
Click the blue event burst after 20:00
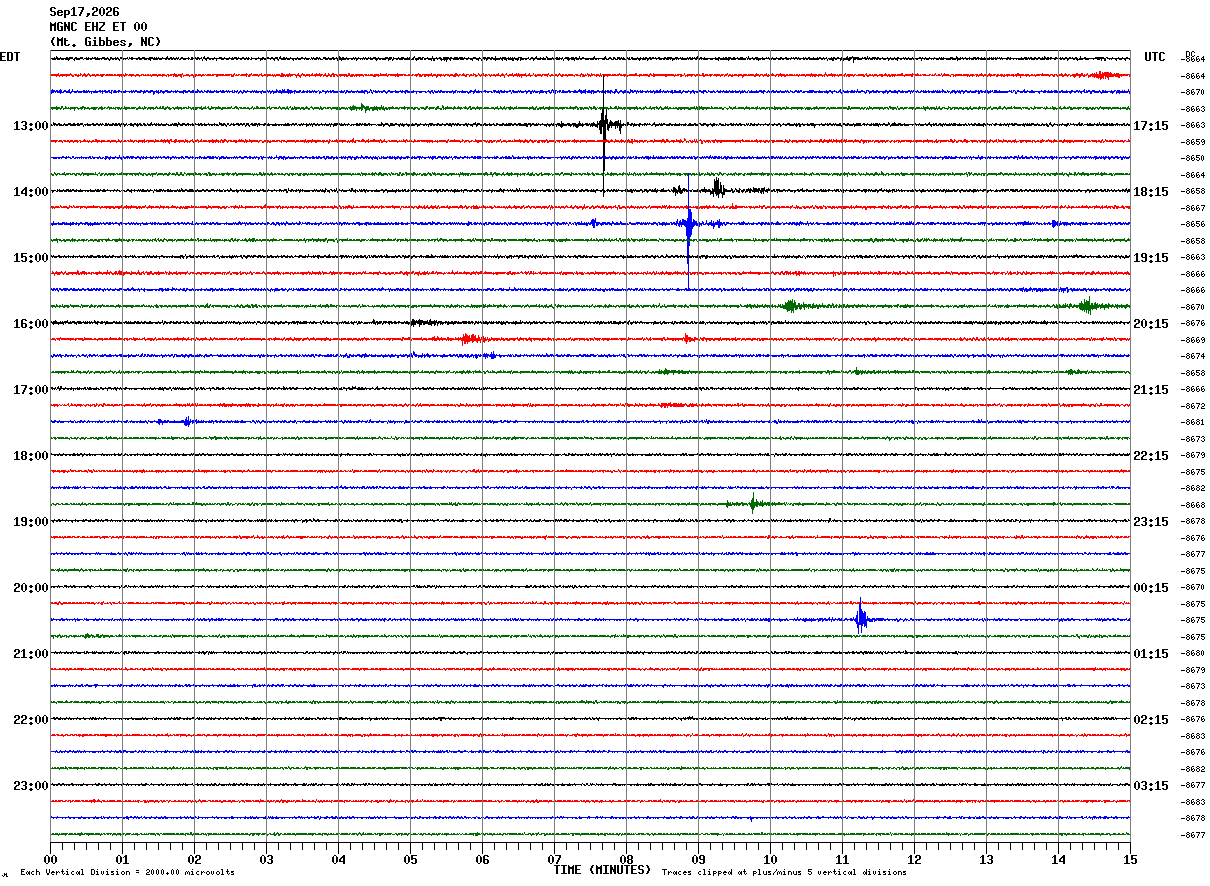coord(861,619)
